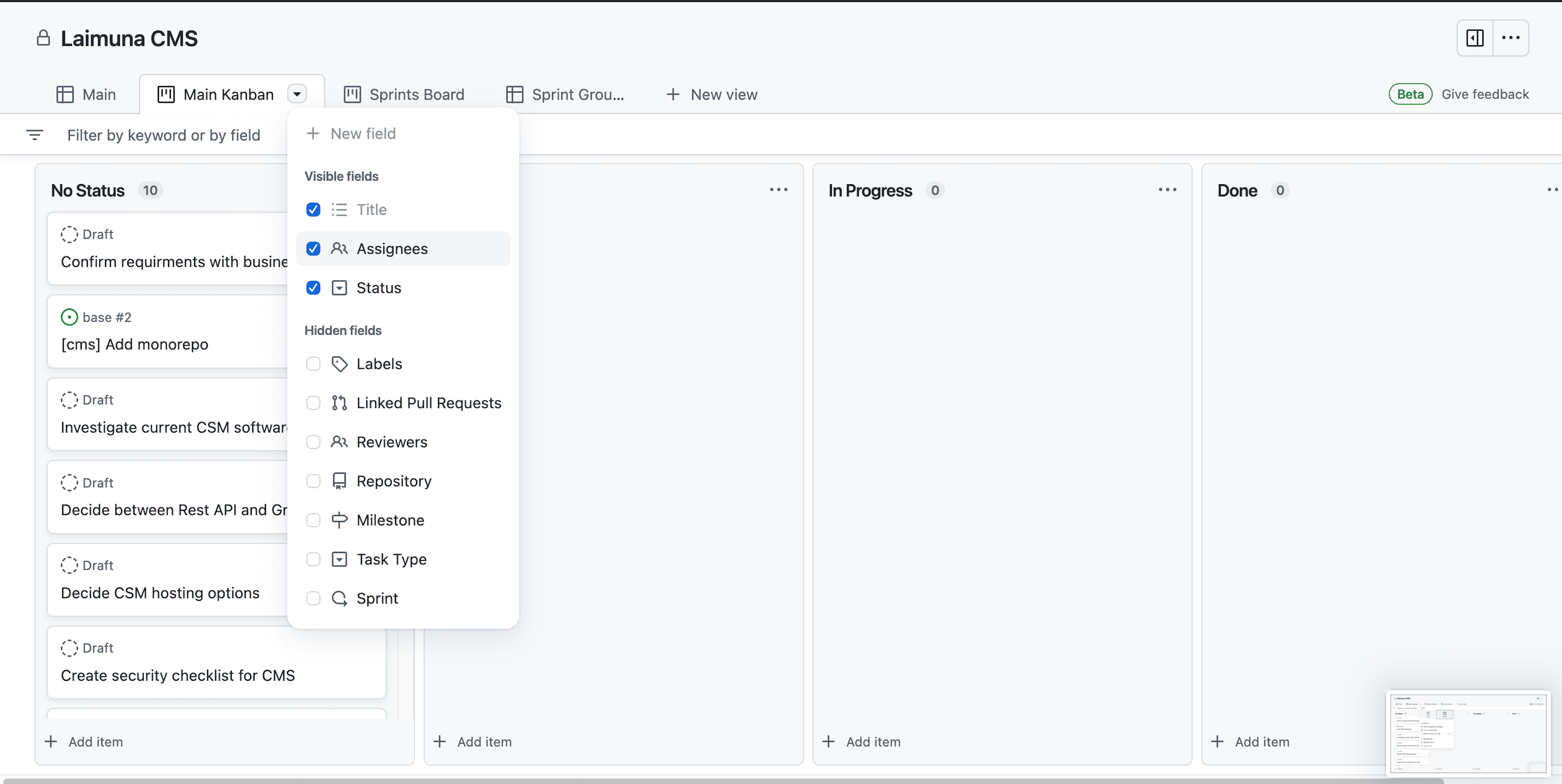This screenshot has width=1562, height=784.
Task: Enable the Task Type field checkbox
Action: [314, 559]
